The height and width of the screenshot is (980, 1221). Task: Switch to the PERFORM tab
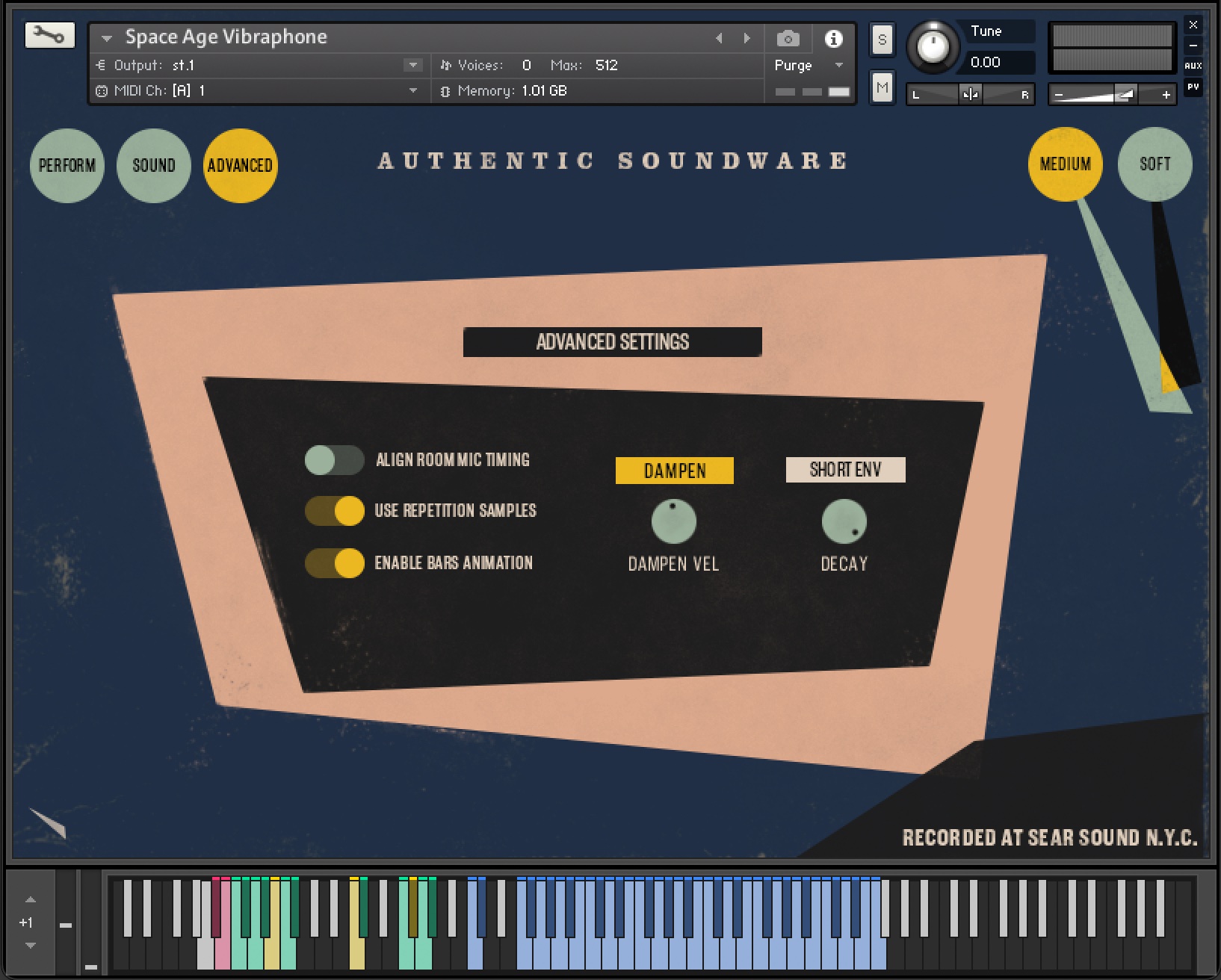point(67,165)
